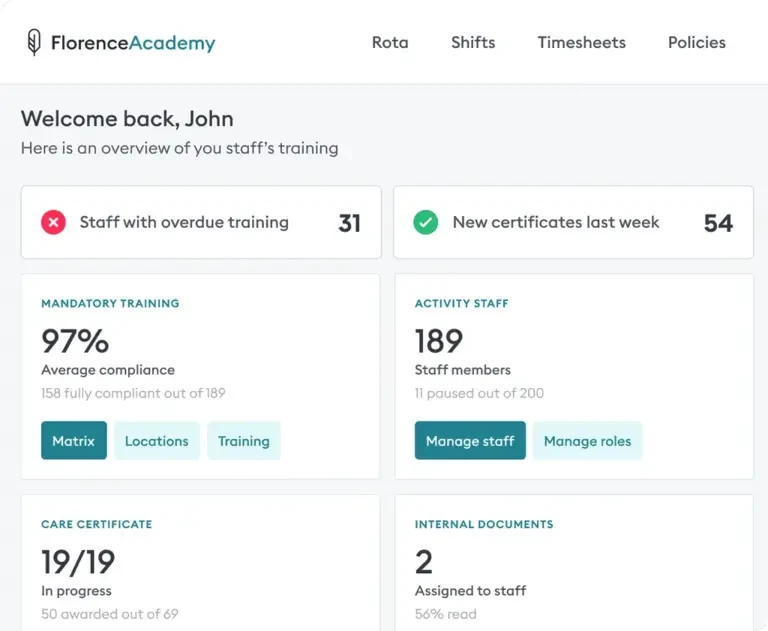This screenshot has width=768, height=631.
Task: Click the staff training overview subtitle
Action: (179, 148)
